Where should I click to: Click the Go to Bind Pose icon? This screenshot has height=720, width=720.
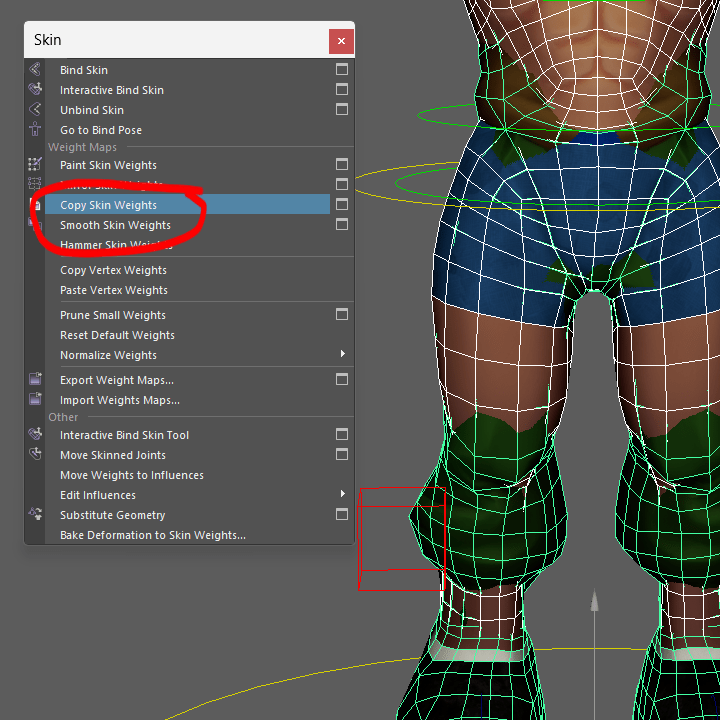(35, 130)
